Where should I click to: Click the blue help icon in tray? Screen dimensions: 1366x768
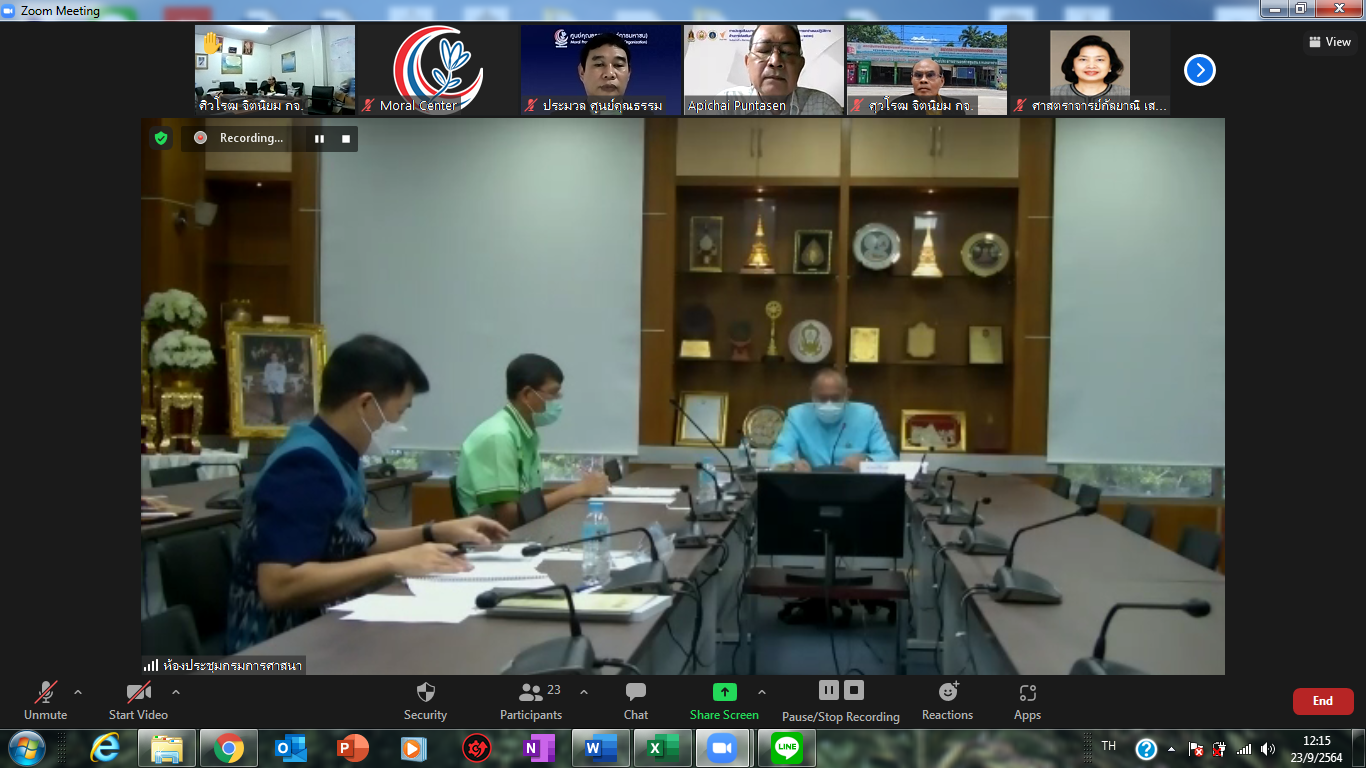click(x=1146, y=749)
